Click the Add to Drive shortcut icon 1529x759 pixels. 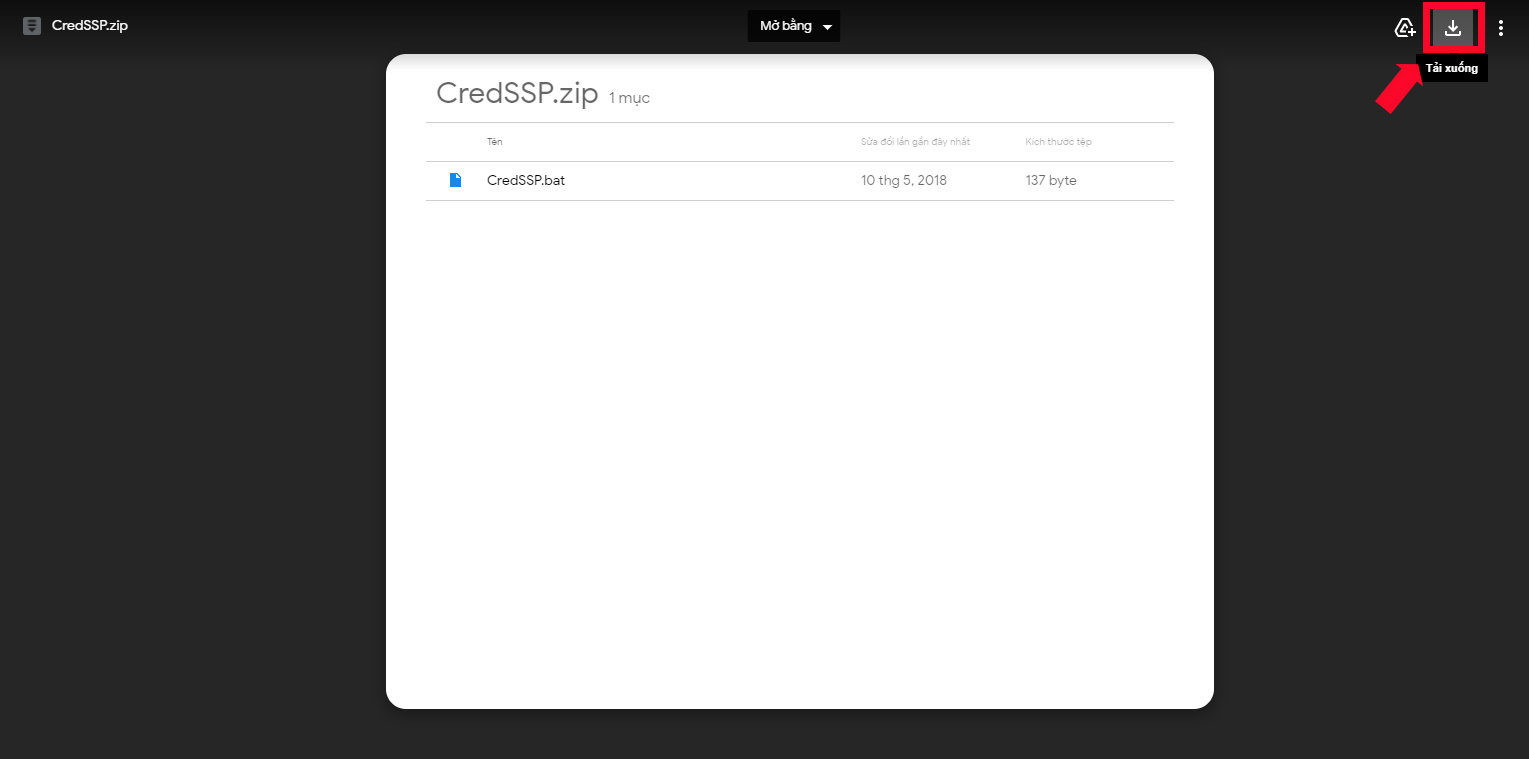coord(1405,28)
